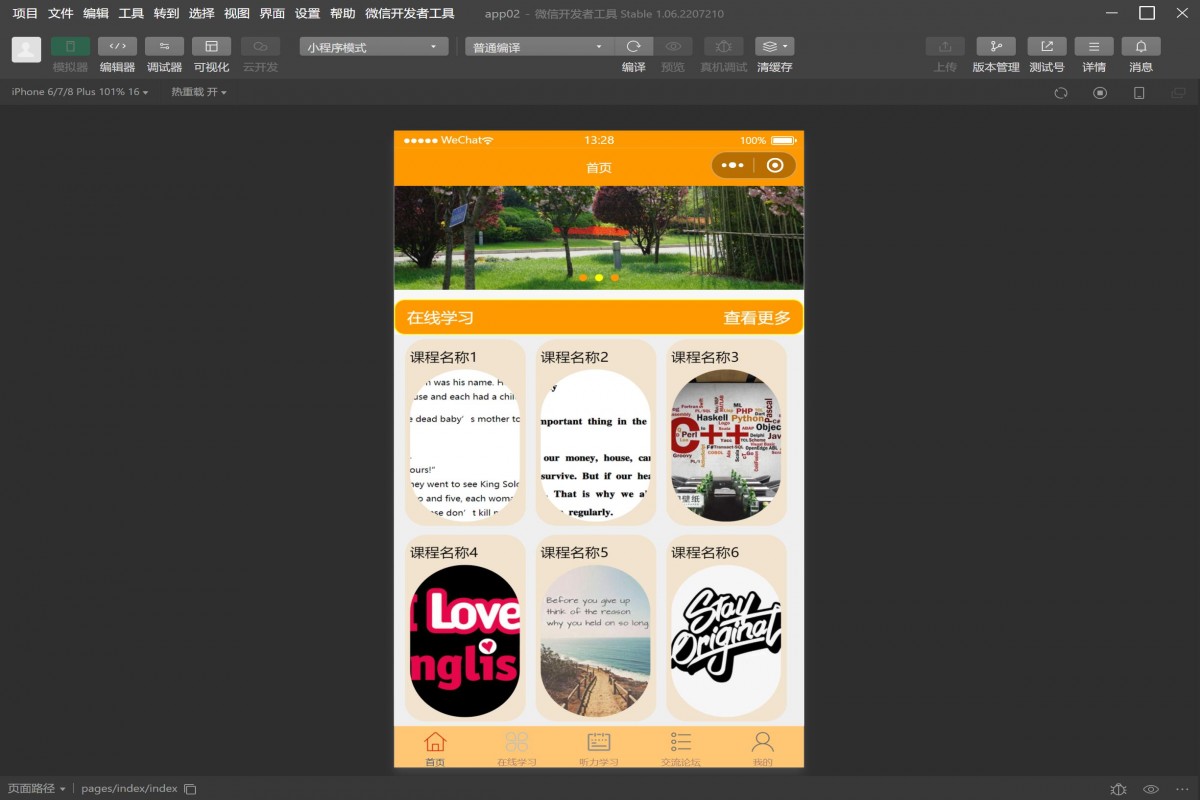Toggle the Simulator panel button
1200x800 pixels.
point(70,46)
